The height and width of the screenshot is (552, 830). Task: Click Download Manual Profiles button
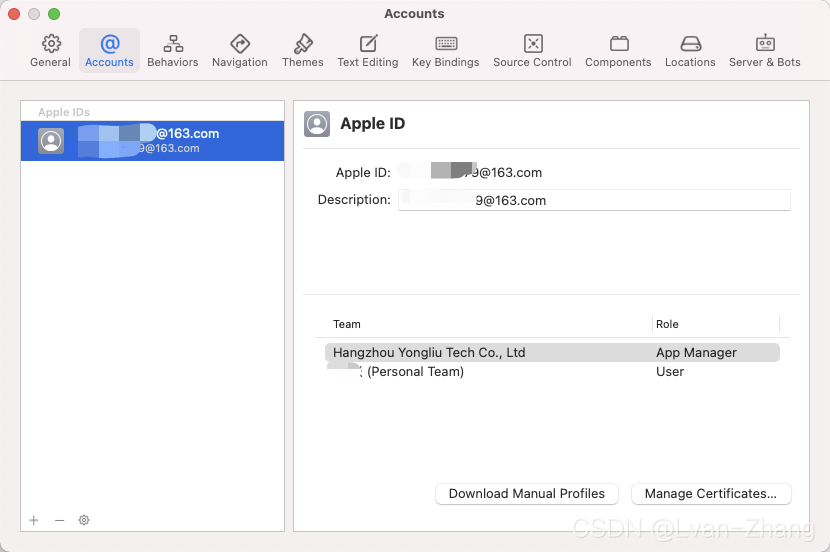pos(527,494)
